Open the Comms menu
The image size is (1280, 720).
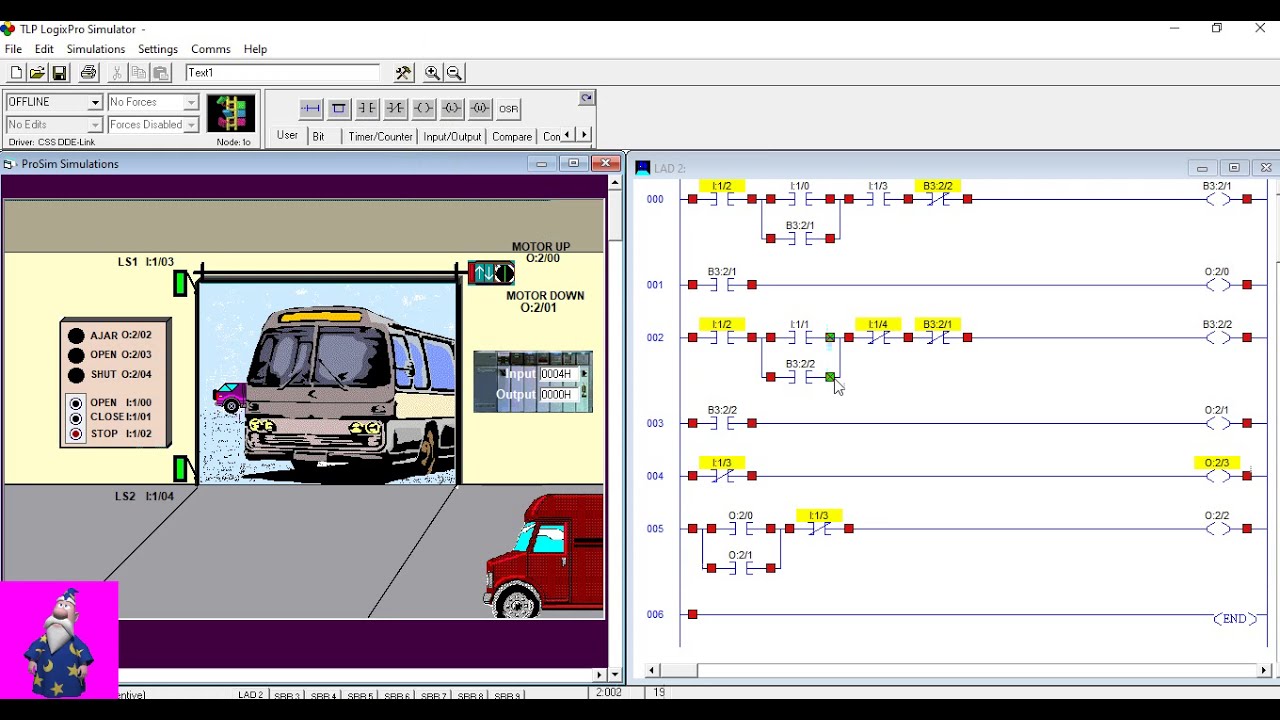(211, 49)
